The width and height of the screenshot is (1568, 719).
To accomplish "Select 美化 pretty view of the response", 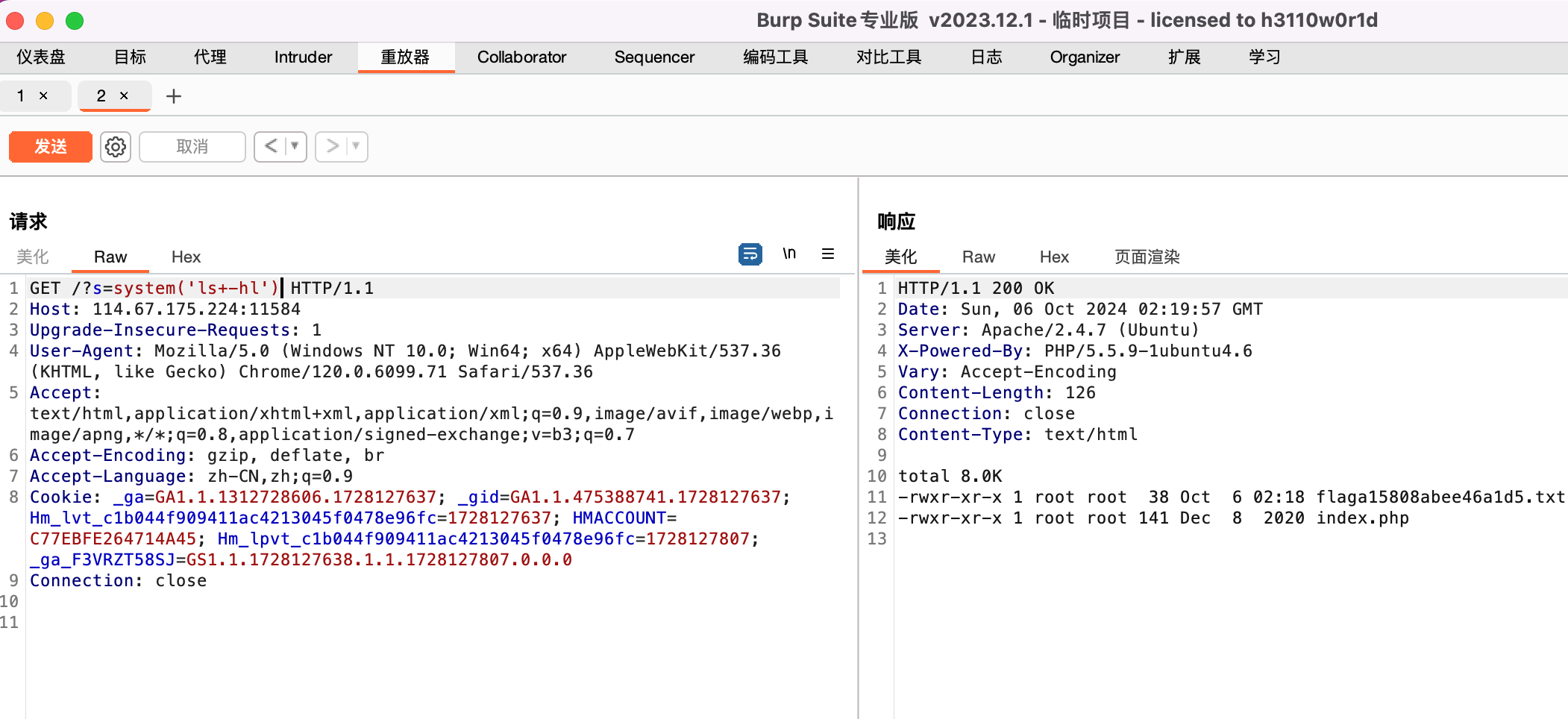I will click(x=903, y=257).
